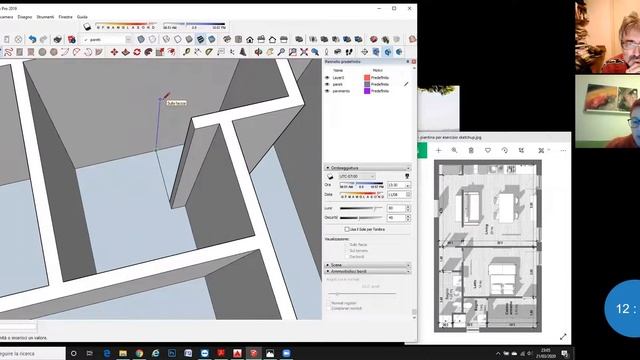This screenshot has width=640, height=360.
Task: Open the Guida menu
Action: click(82, 17)
